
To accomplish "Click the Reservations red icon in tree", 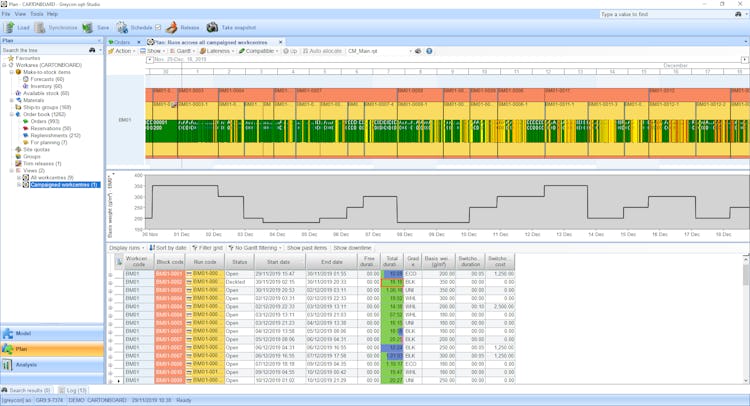I will 26,128.
